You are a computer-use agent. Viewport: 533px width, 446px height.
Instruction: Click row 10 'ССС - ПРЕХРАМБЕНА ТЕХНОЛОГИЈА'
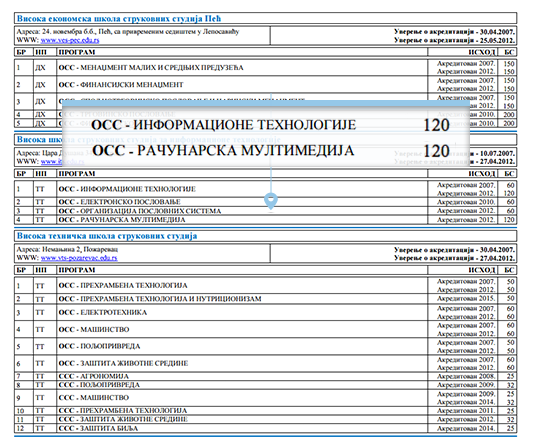point(265,411)
